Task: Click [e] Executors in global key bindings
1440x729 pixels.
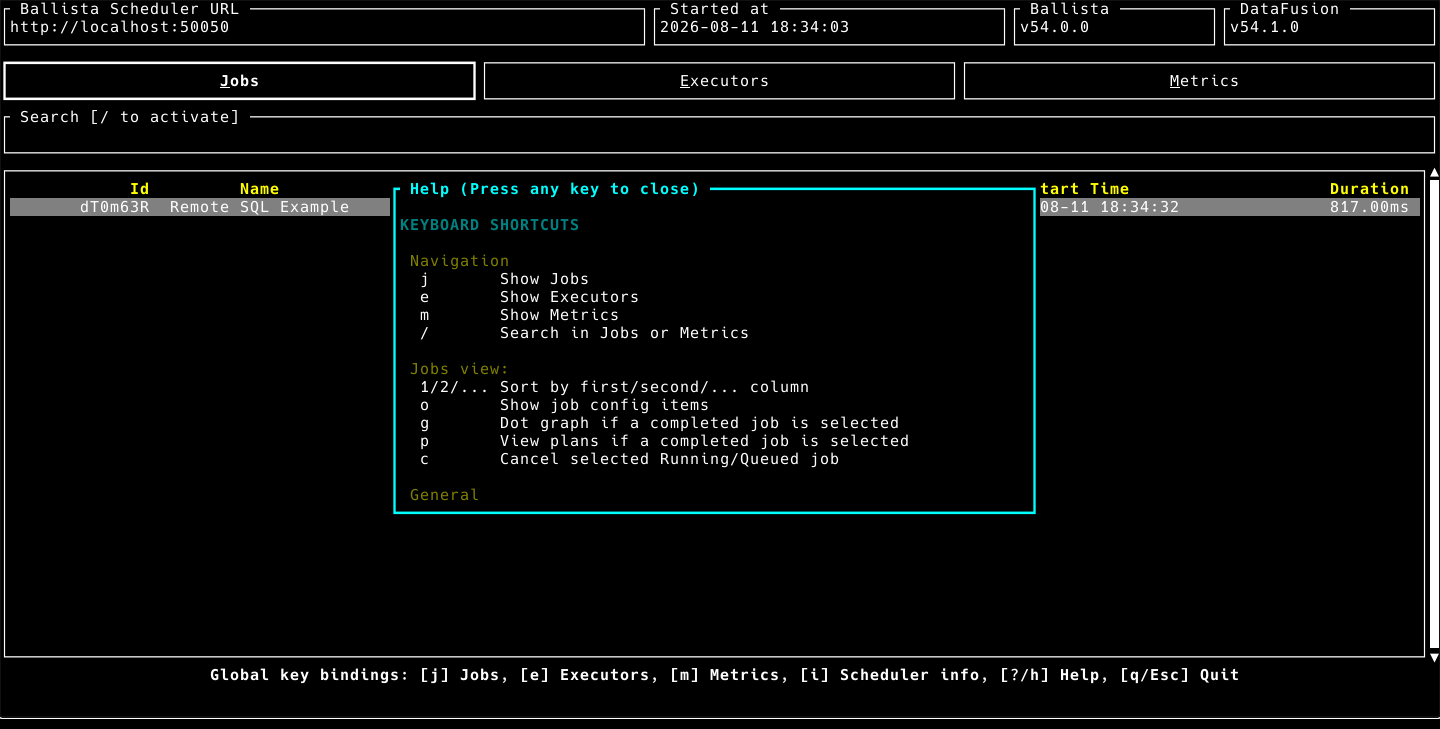Action: click(x=587, y=675)
